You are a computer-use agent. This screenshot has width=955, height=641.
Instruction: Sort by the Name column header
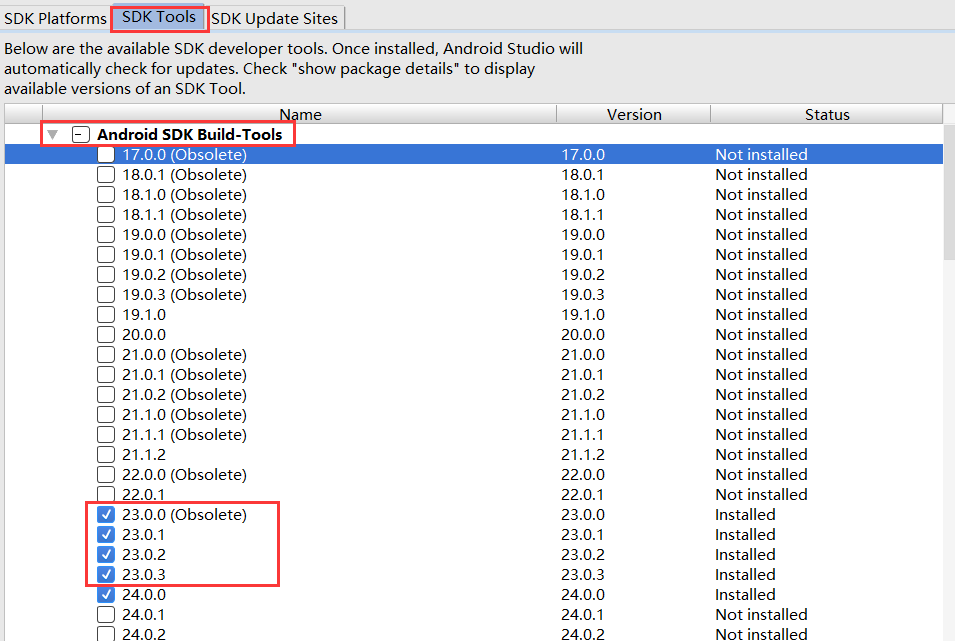[299, 115]
